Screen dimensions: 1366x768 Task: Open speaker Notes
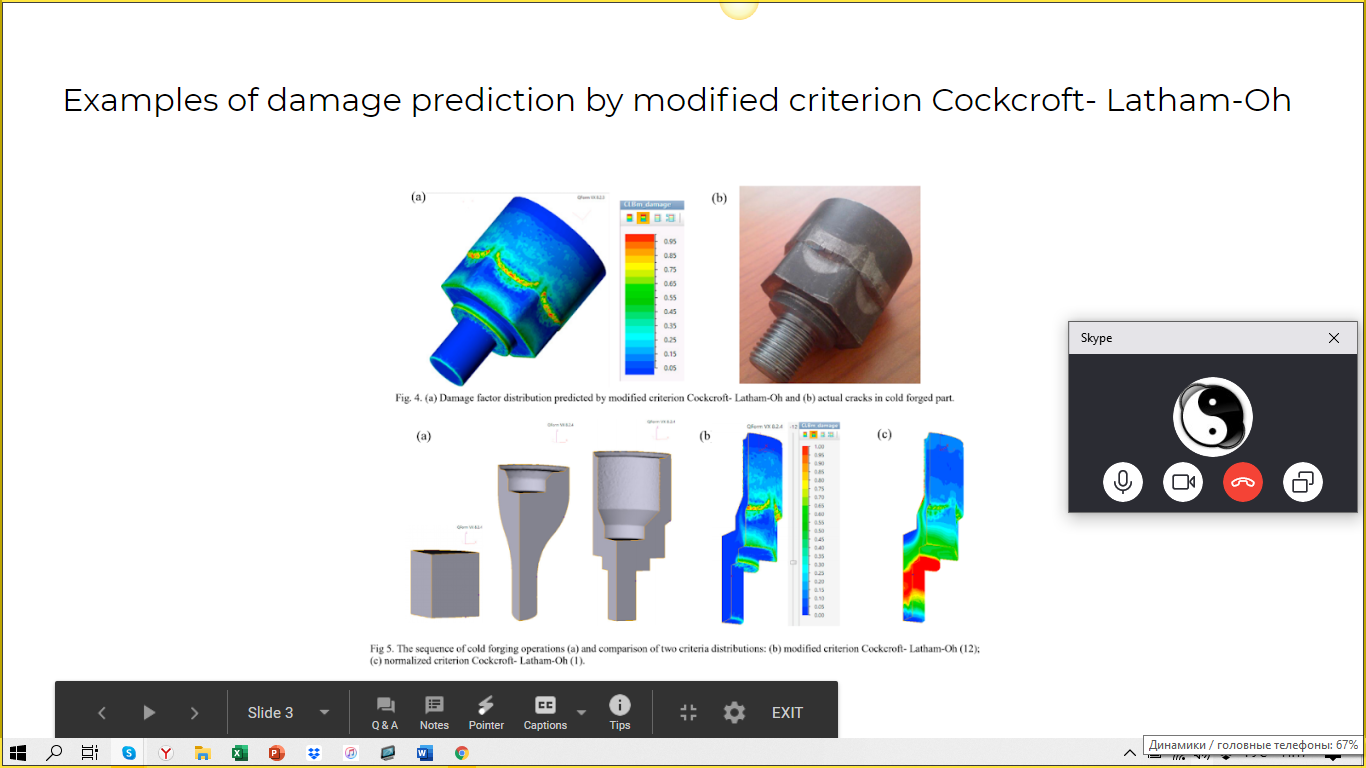coord(434,713)
